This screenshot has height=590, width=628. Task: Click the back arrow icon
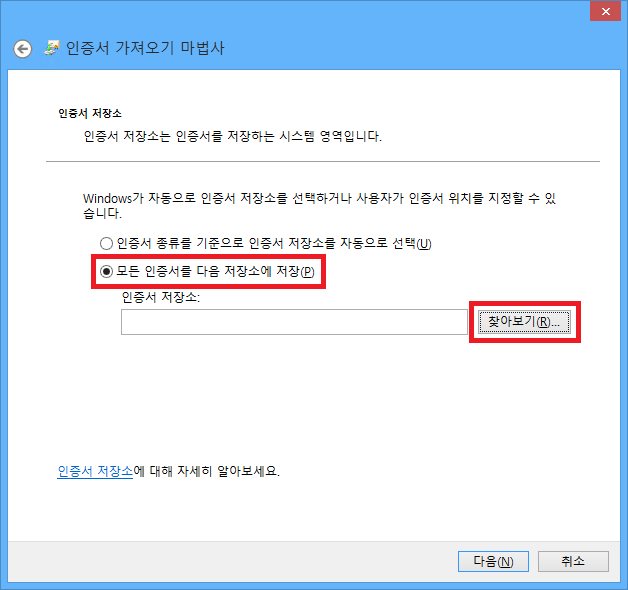(x=22, y=49)
